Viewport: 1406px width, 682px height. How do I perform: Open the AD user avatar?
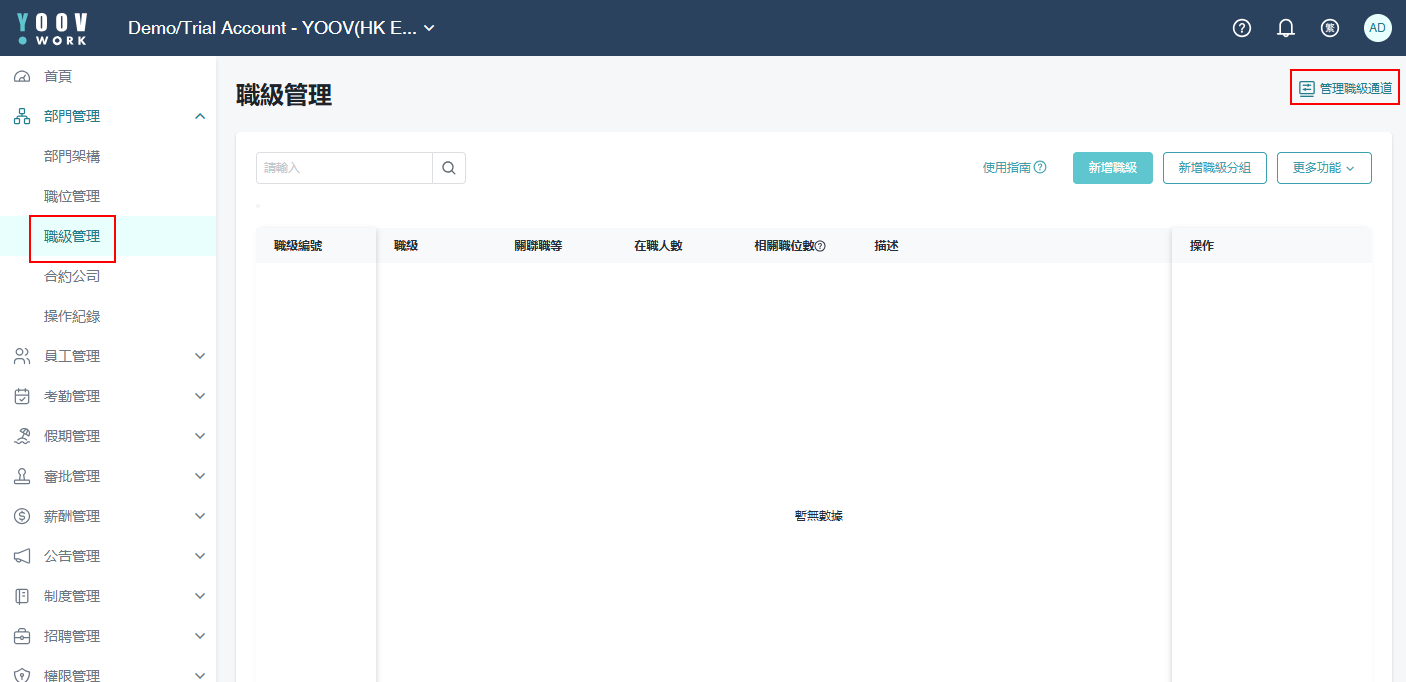pos(1377,28)
